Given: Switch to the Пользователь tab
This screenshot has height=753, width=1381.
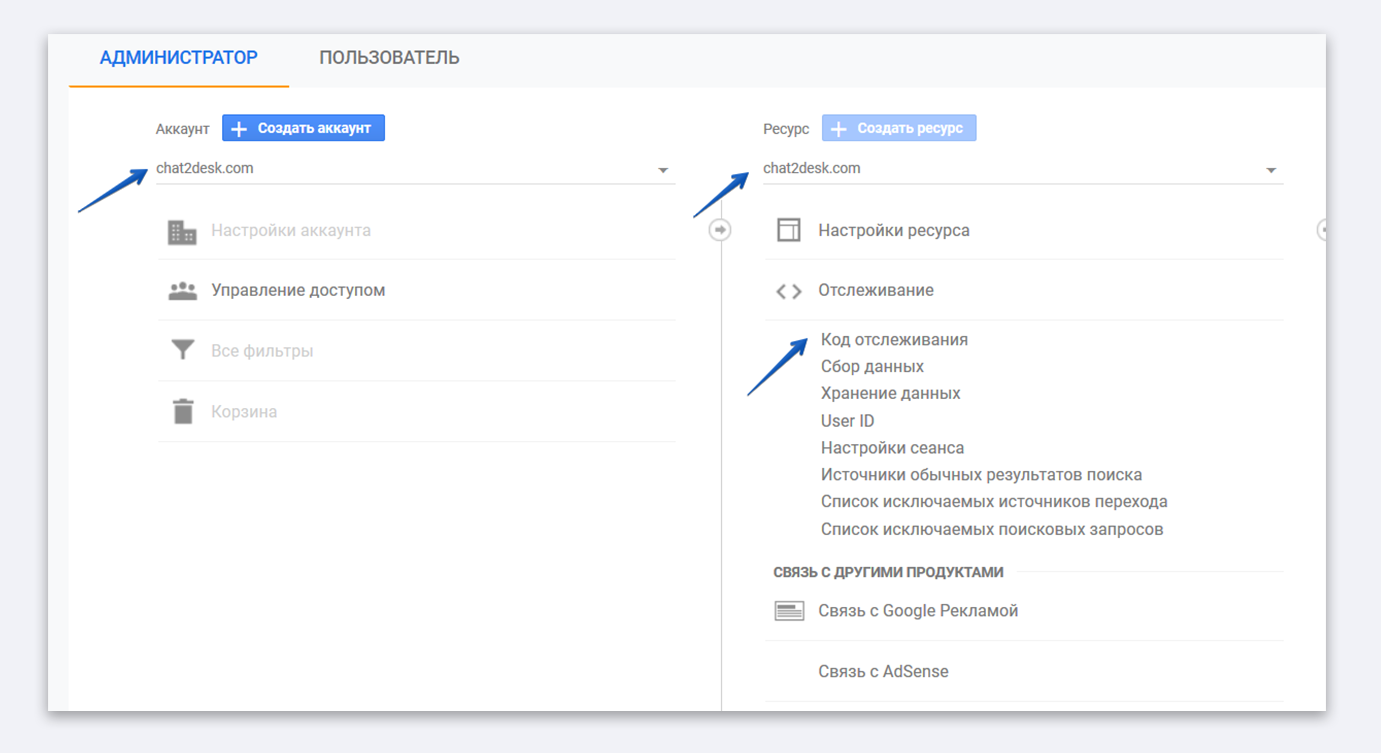Looking at the screenshot, I should [x=389, y=58].
